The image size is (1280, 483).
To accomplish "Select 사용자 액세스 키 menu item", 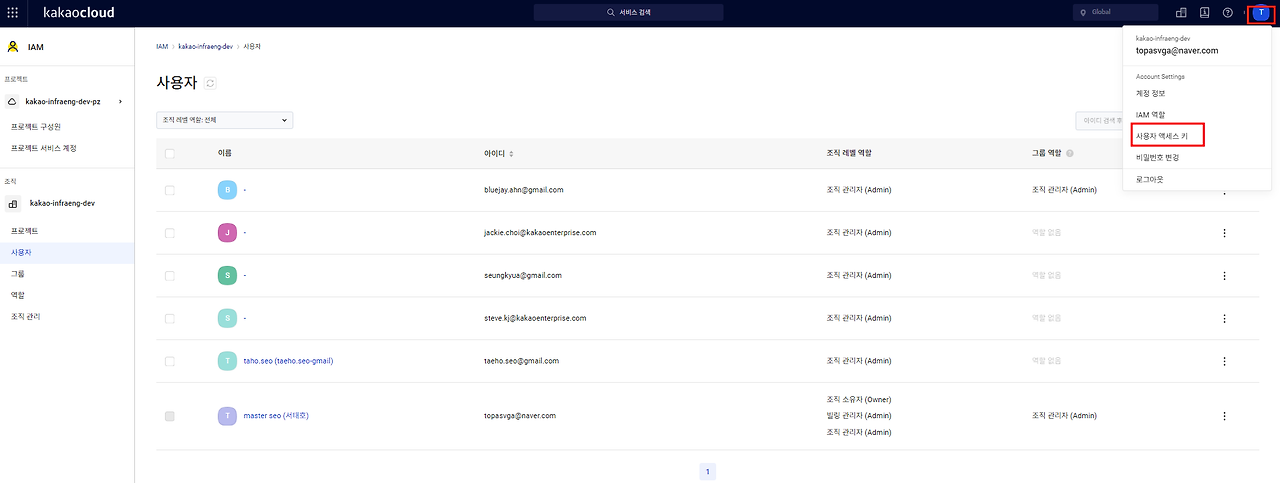I will pos(1162,135).
